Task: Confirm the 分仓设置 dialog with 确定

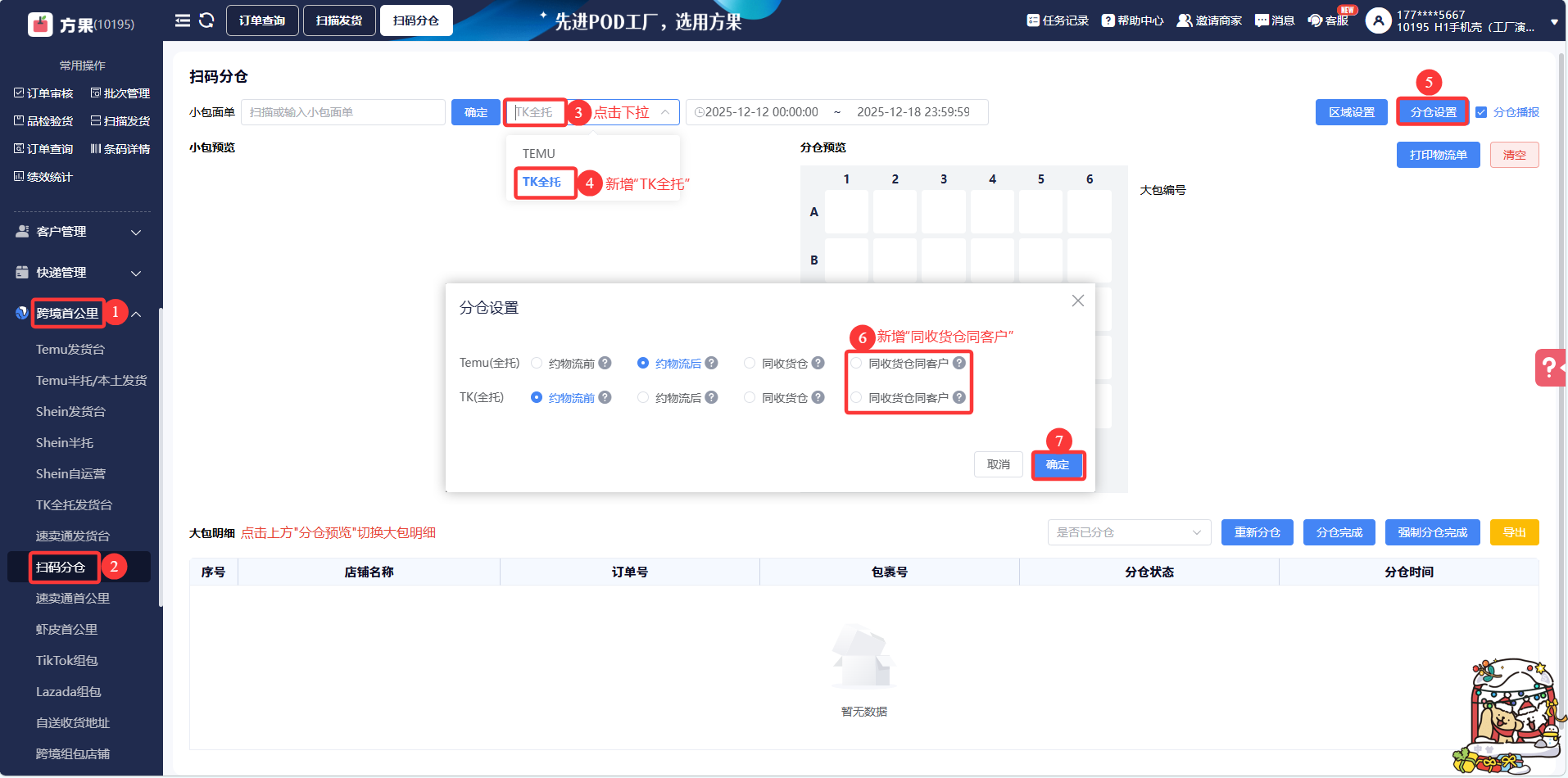Action: 1058,464
